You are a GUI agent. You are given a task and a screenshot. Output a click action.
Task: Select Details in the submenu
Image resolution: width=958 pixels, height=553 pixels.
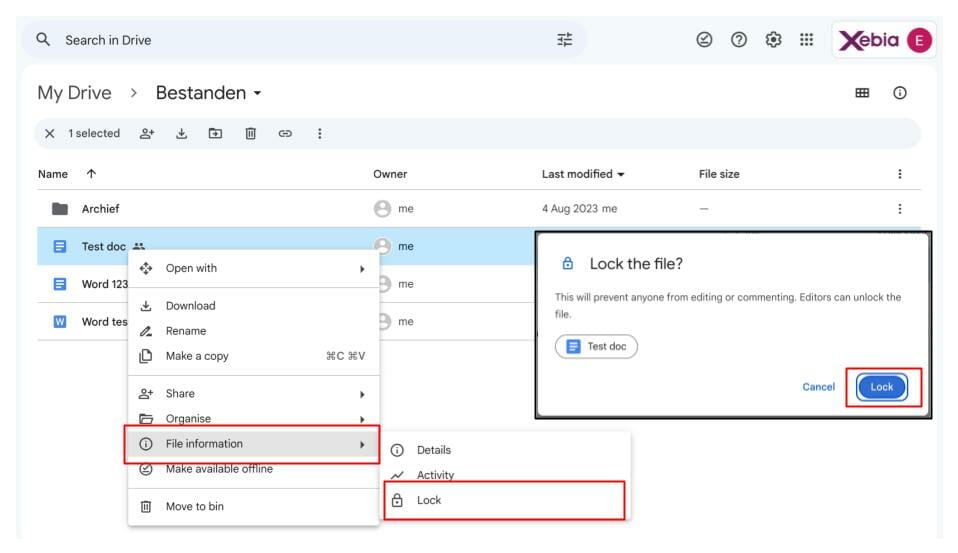click(x=507, y=450)
